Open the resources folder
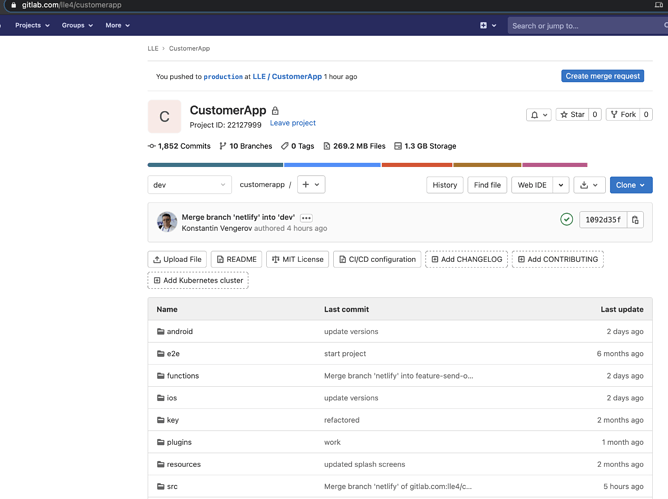 tap(184, 464)
